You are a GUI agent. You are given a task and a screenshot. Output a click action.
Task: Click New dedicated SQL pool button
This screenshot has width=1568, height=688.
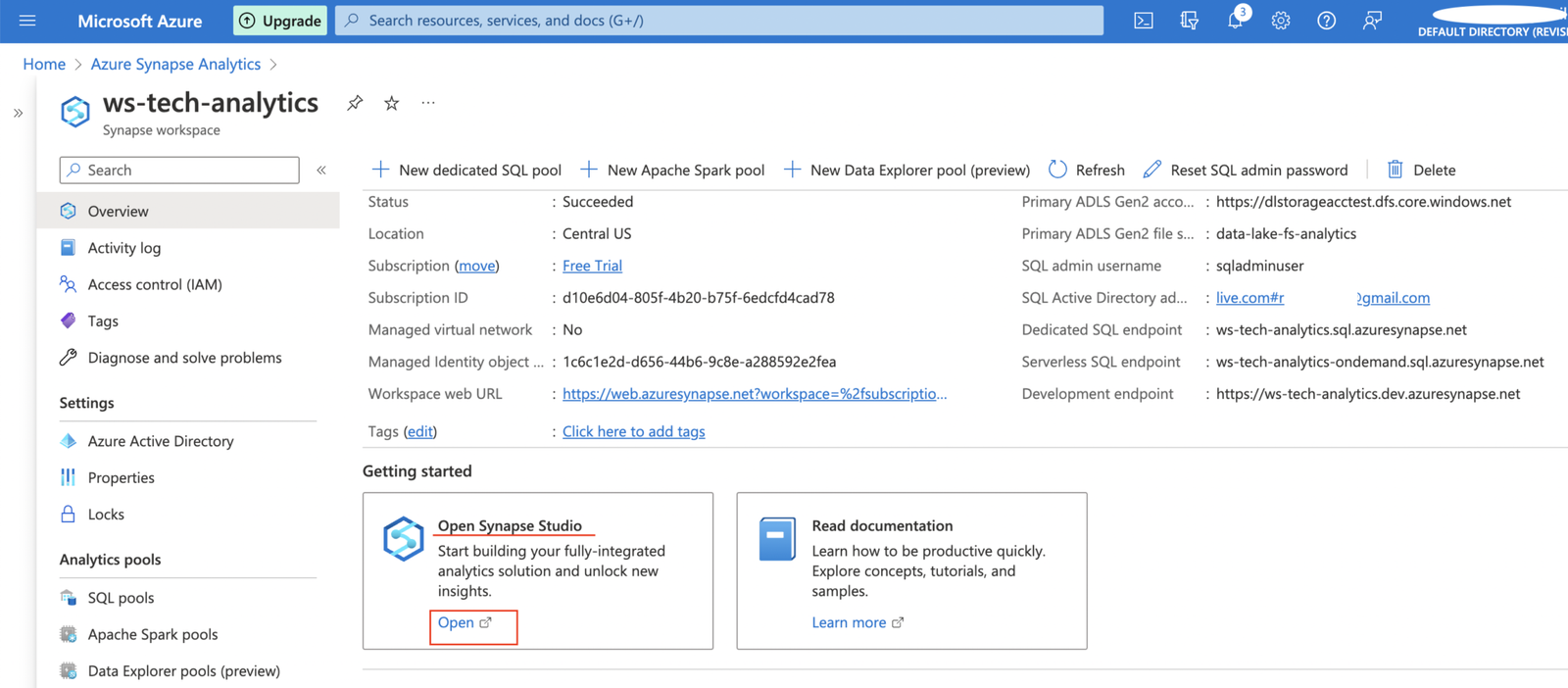466,171
